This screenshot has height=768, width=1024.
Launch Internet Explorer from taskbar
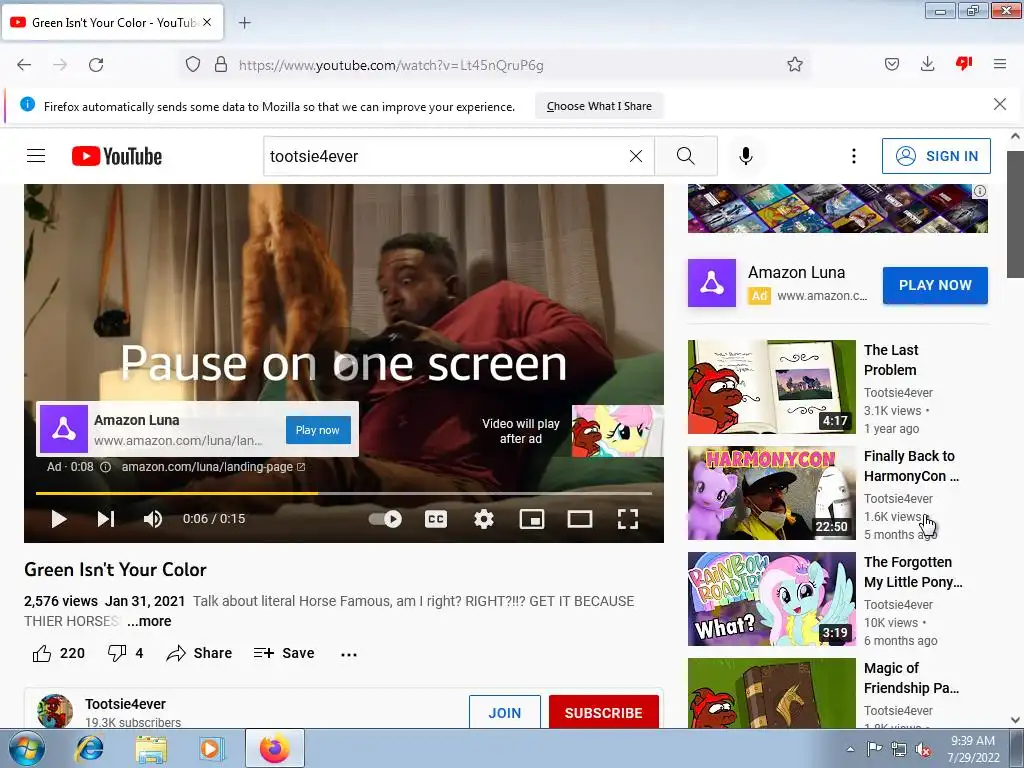point(89,748)
